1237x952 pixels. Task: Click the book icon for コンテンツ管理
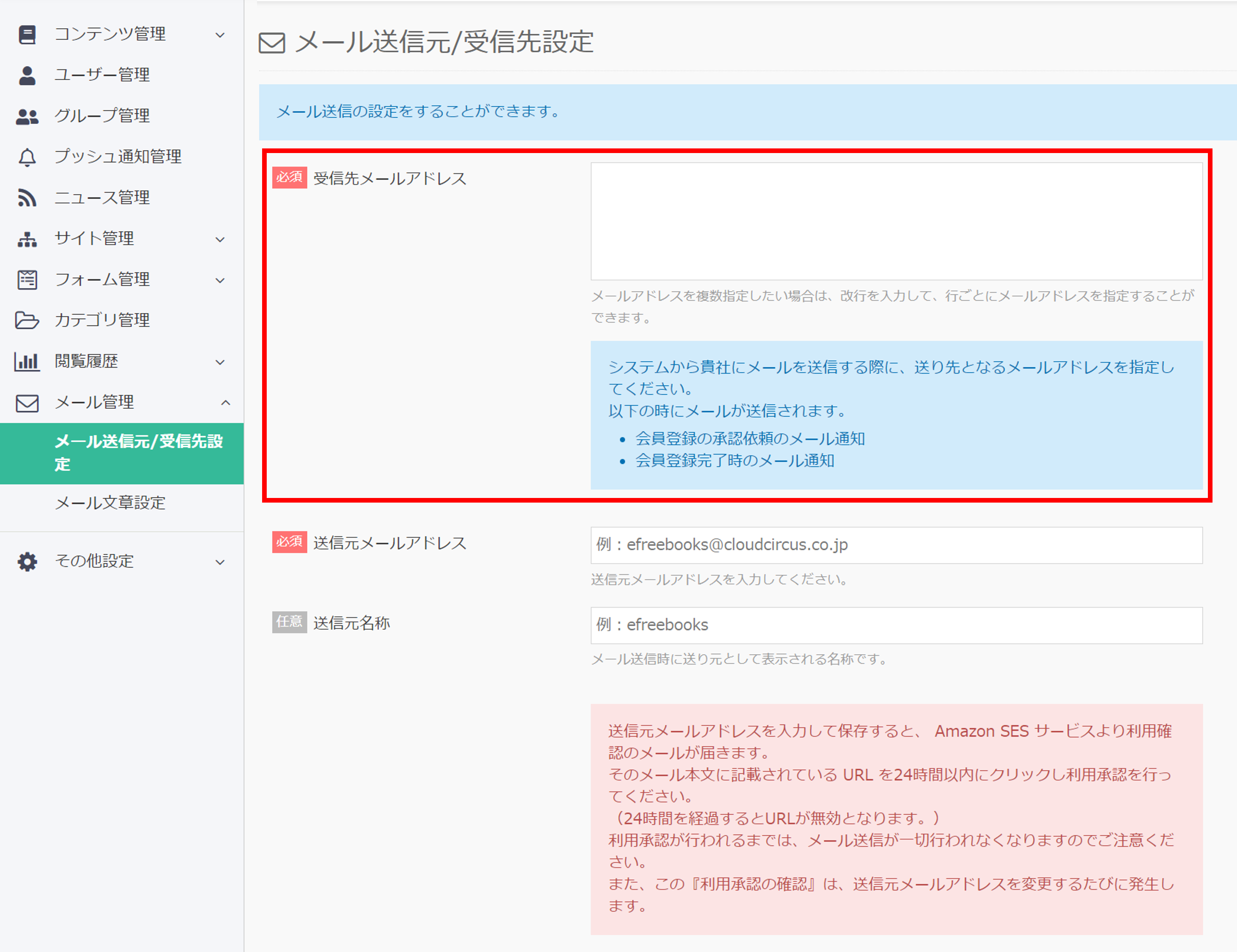27,35
